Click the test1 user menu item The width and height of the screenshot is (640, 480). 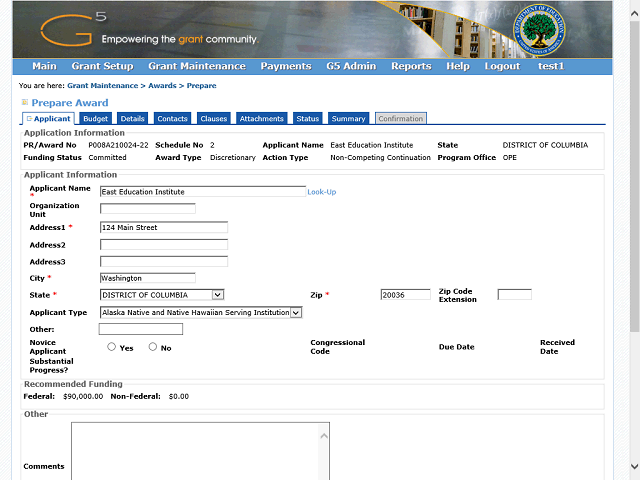point(551,66)
